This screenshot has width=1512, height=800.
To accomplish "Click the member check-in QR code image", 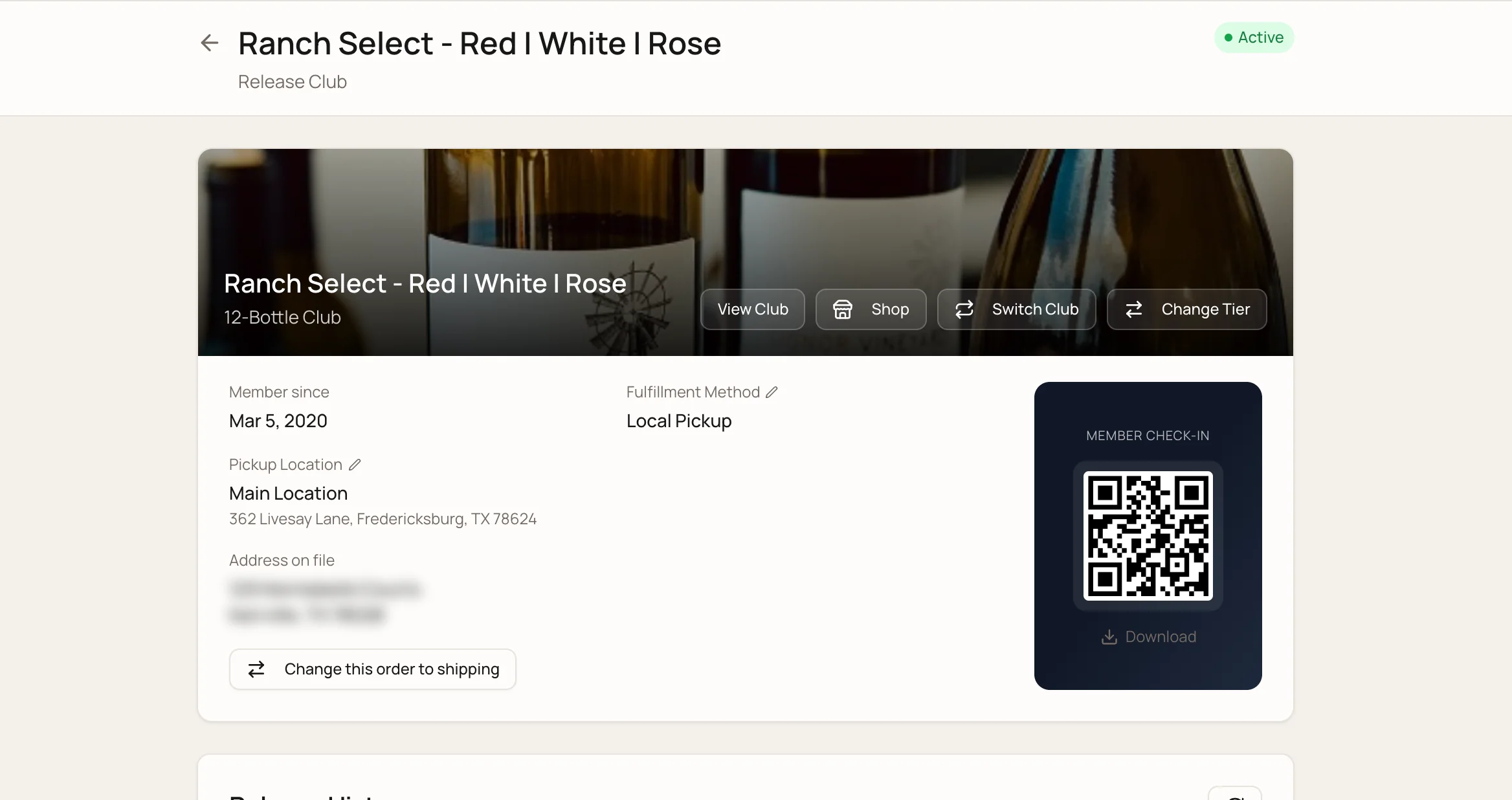I will point(1148,536).
